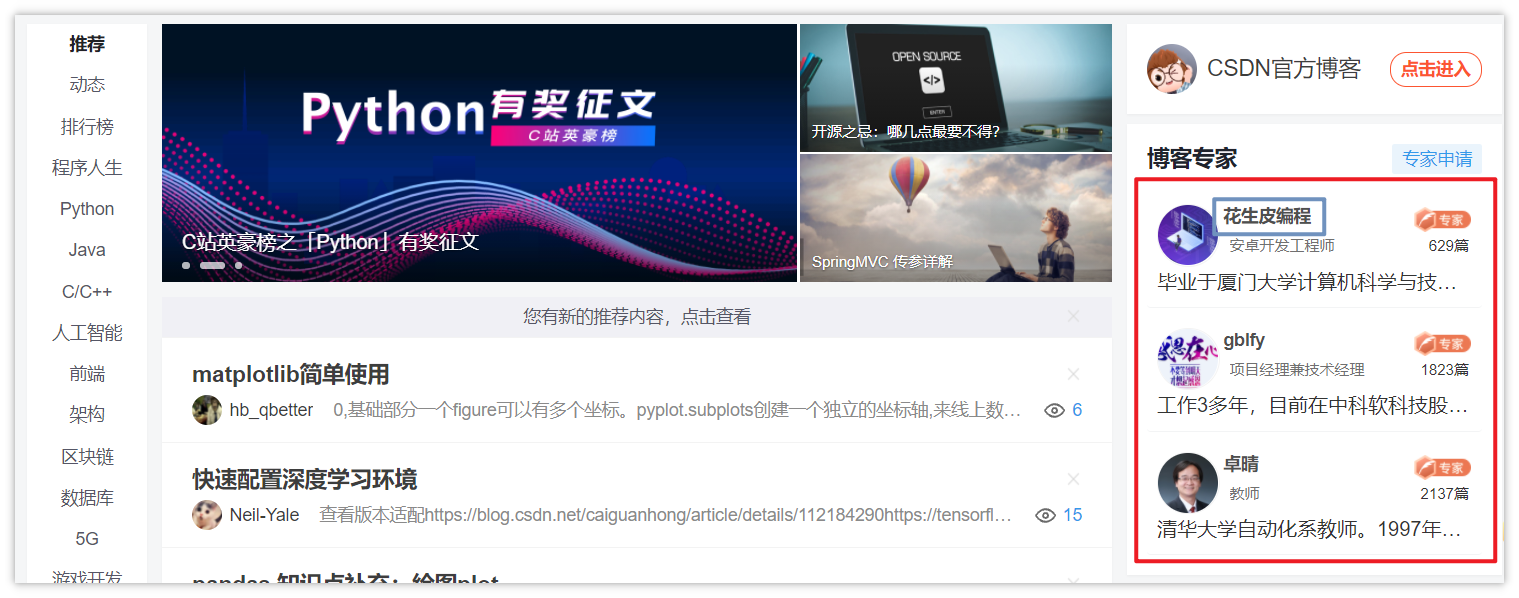Open the Python有奖征文 banner
Image resolution: width=1519 pixels, height=598 pixels.
pyautogui.click(x=479, y=153)
